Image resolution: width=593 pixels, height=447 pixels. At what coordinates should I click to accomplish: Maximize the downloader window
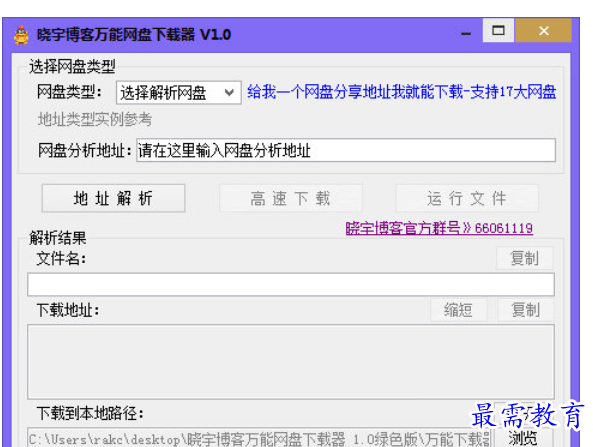(x=498, y=30)
